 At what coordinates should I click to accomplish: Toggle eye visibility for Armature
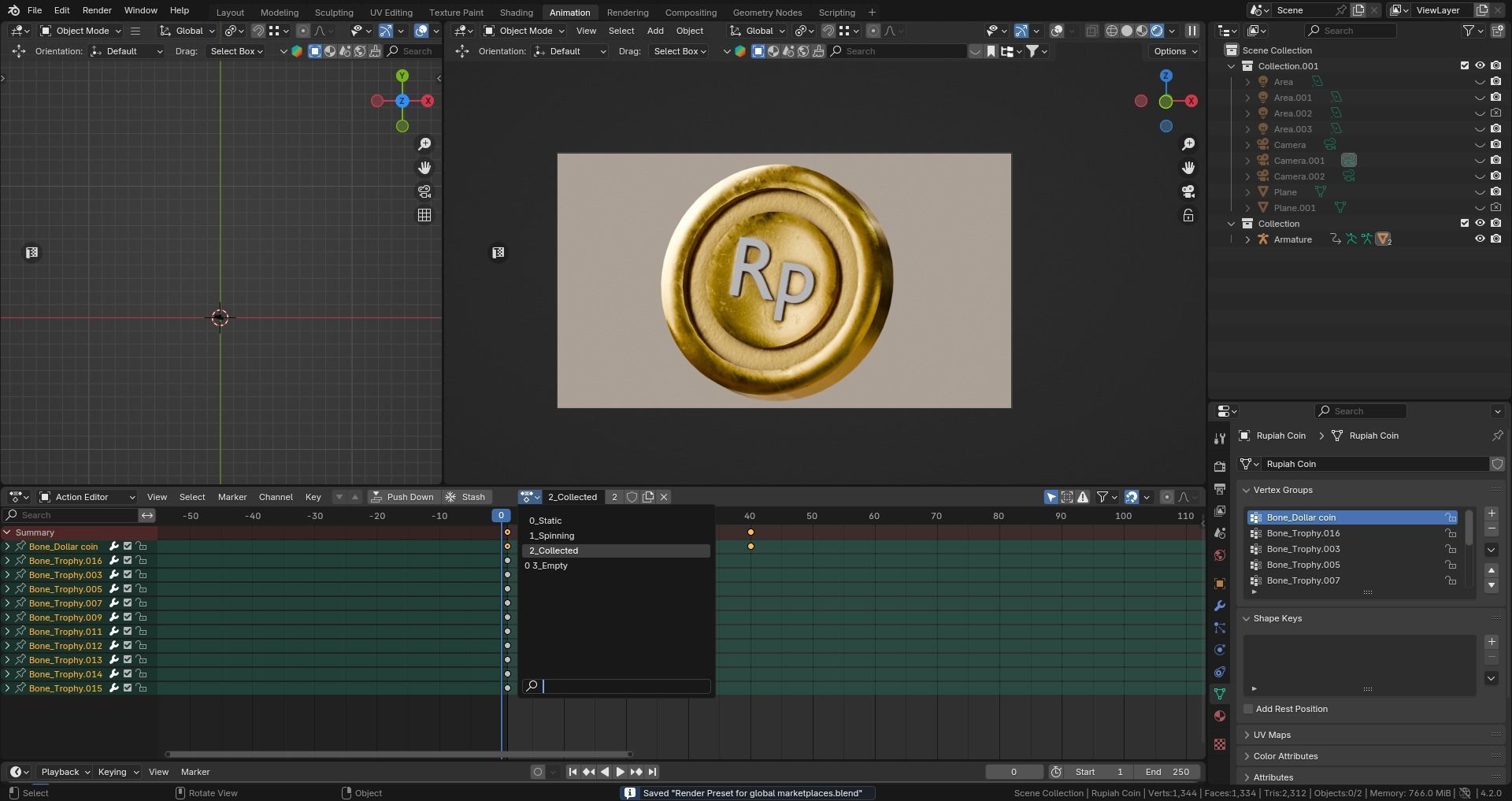pos(1480,239)
